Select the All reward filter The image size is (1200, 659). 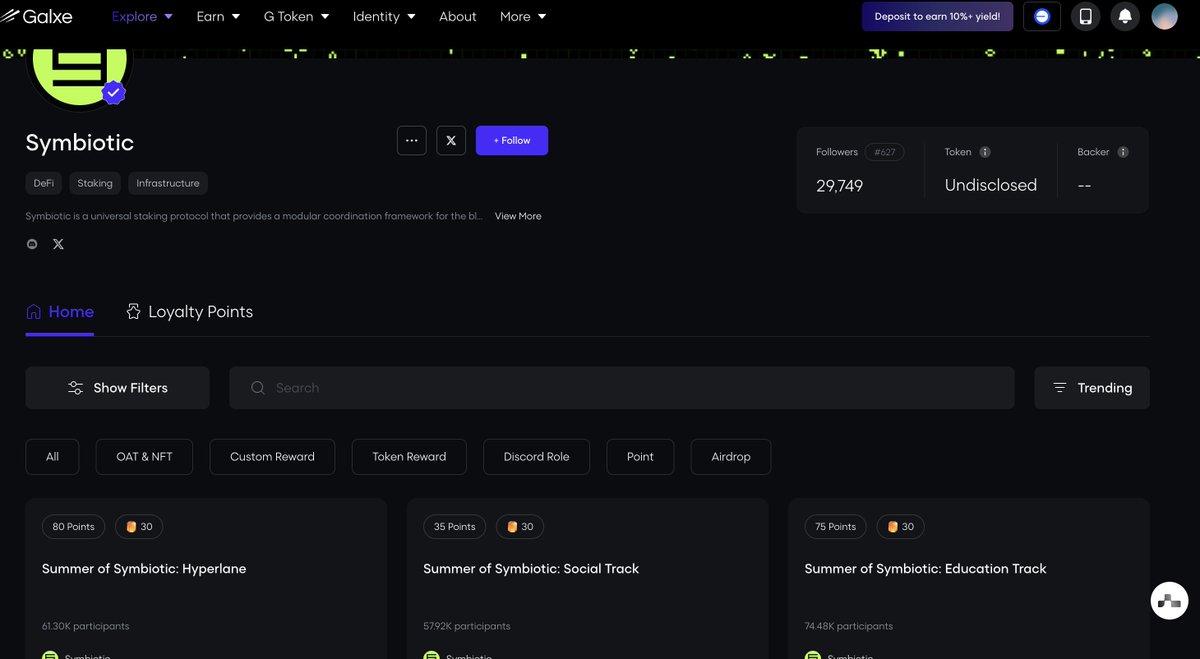pos(52,457)
